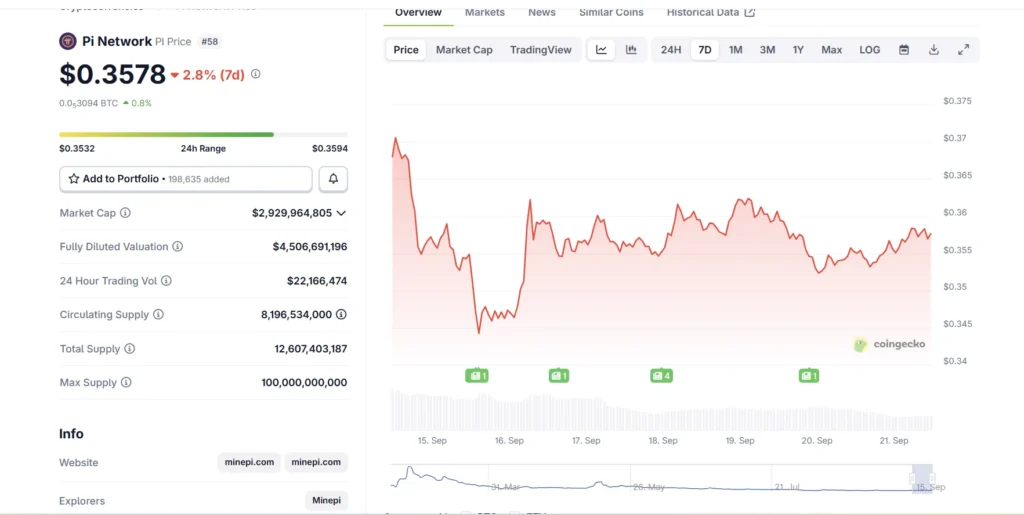Go to the Historical Data tab
The image size is (1024, 515).
pos(710,12)
